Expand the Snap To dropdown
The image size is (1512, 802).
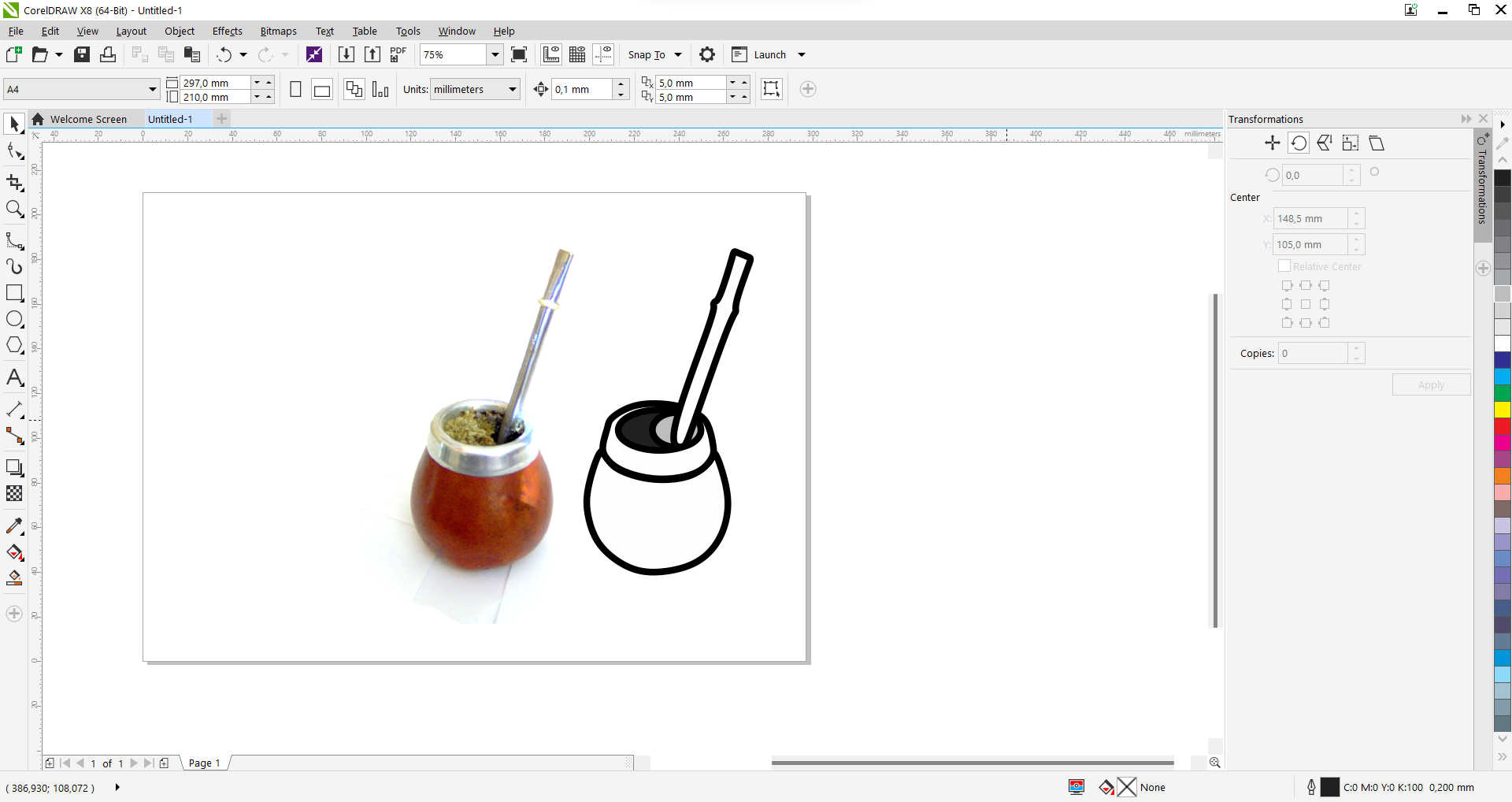tap(678, 54)
